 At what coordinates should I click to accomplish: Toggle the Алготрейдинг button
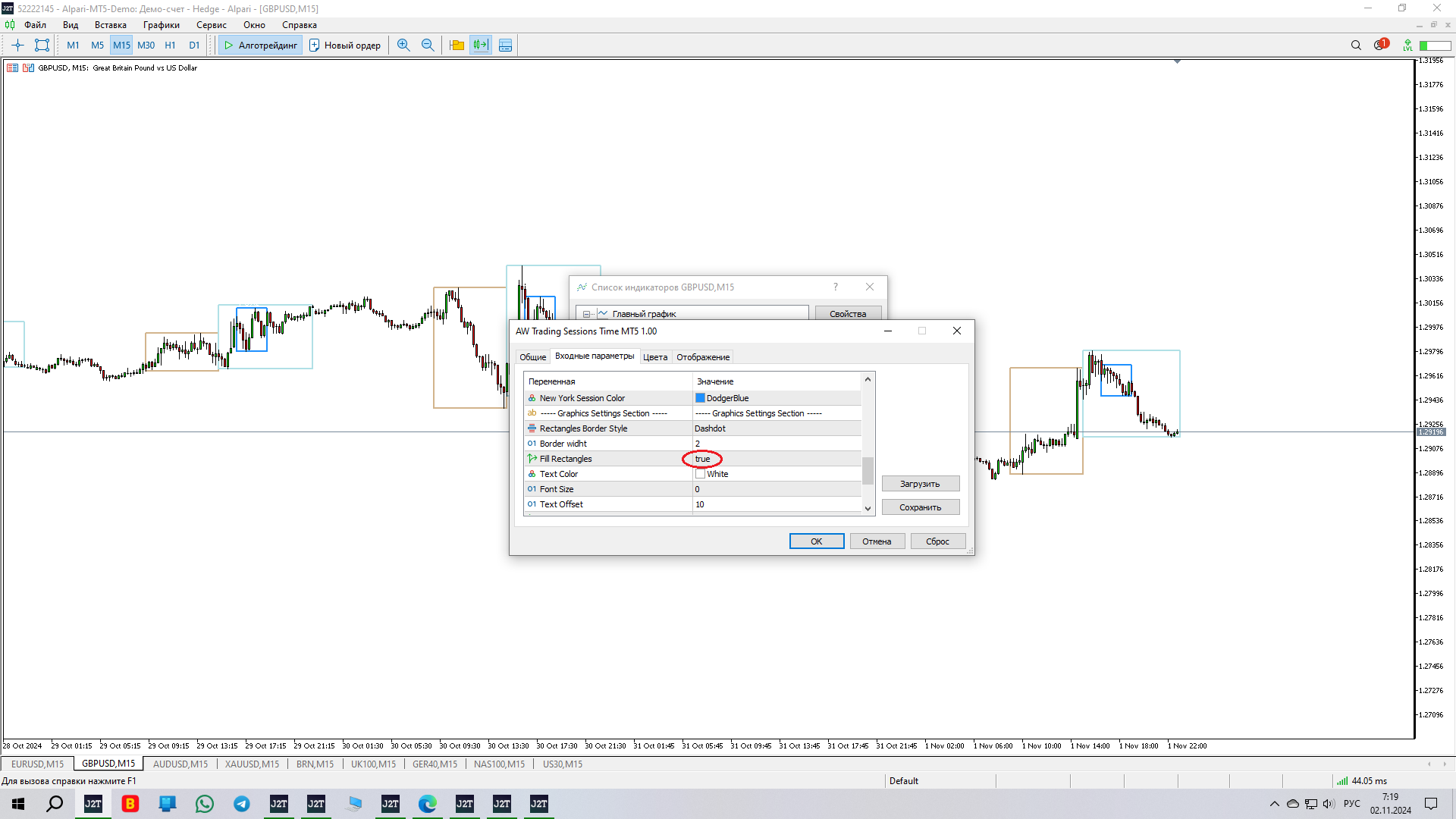tap(261, 45)
